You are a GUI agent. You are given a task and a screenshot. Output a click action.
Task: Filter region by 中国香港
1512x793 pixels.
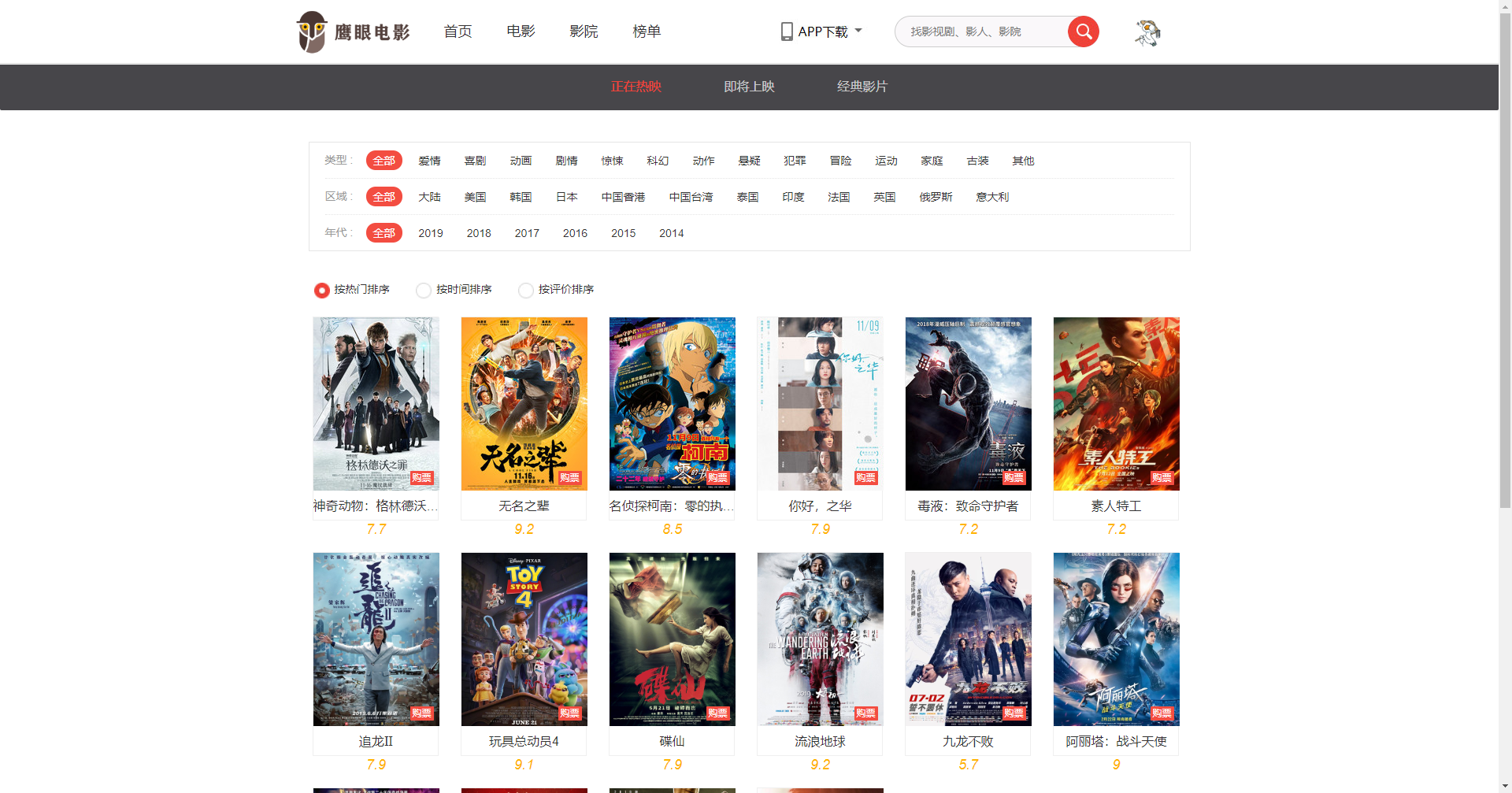pyautogui.click(x=623, y=197)
